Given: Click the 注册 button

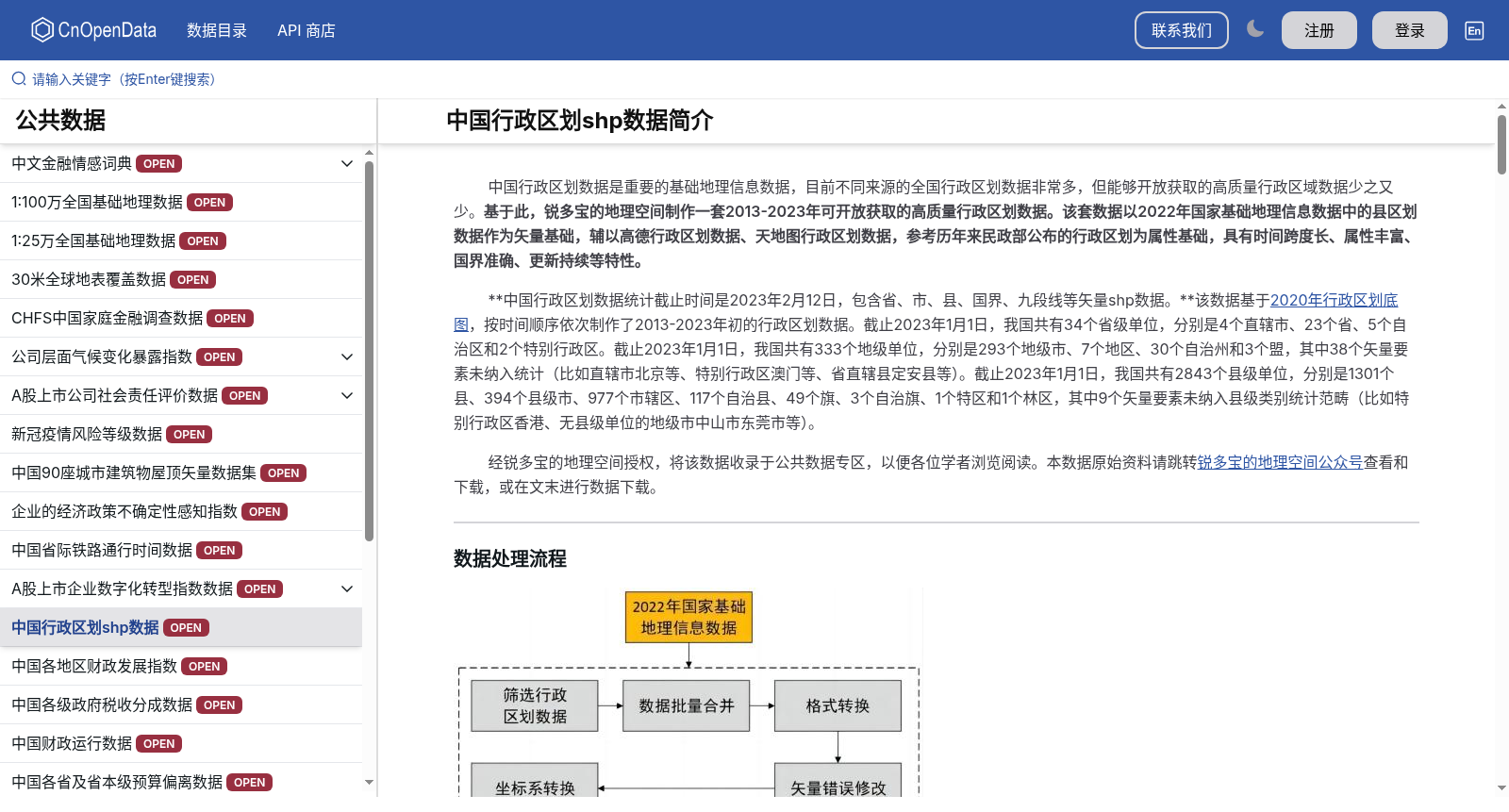Looking at the screenshot, I should pos(1319,30).
